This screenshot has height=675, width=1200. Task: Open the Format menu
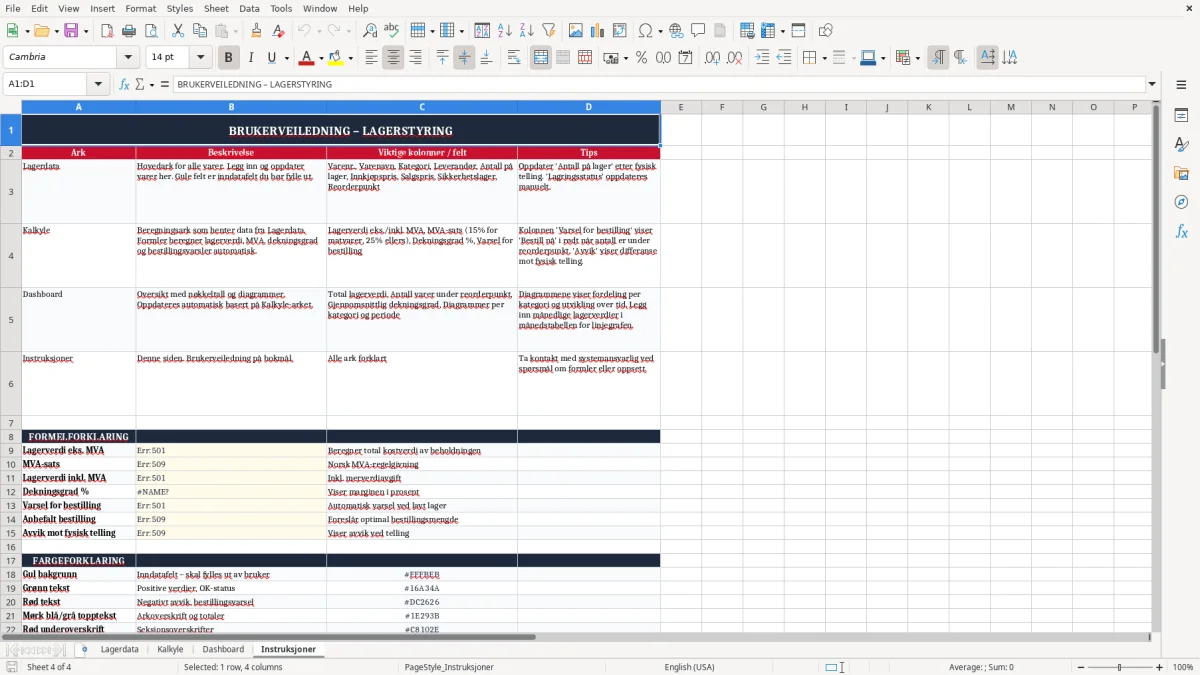[140, 8]
